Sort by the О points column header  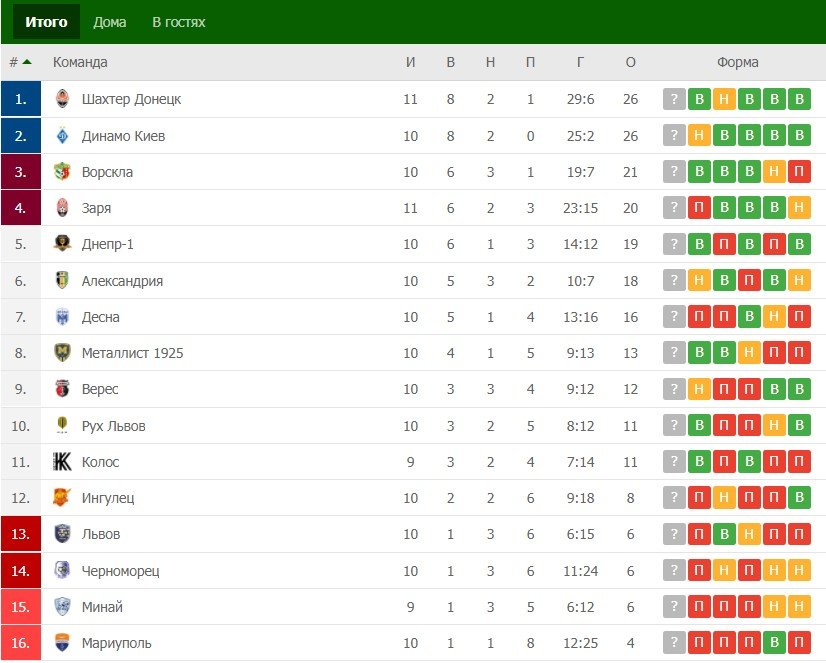point(630,62)
